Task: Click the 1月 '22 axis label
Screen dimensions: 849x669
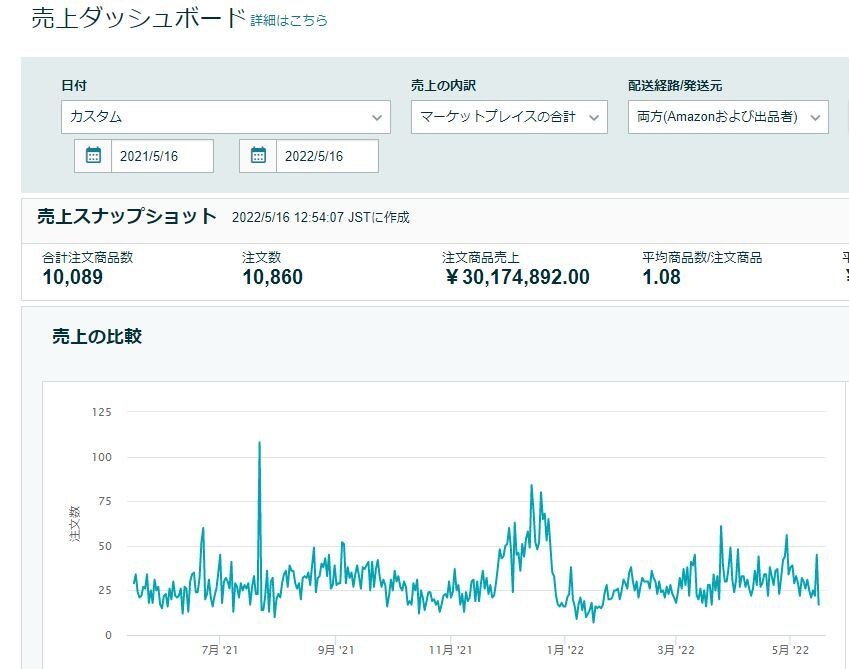Action: point(565,650)
